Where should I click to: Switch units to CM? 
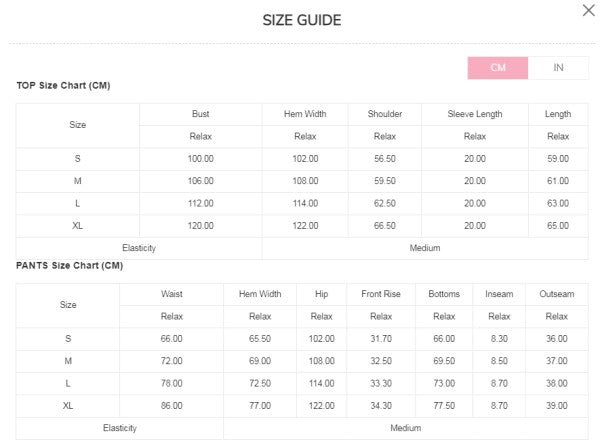pyautogui.click(x=498, y=67)
